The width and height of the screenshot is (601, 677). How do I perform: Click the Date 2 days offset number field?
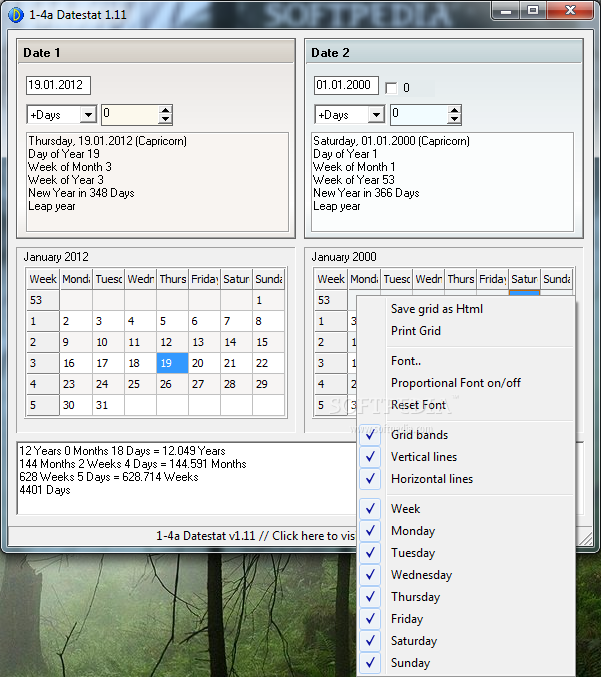click(419, 115)
